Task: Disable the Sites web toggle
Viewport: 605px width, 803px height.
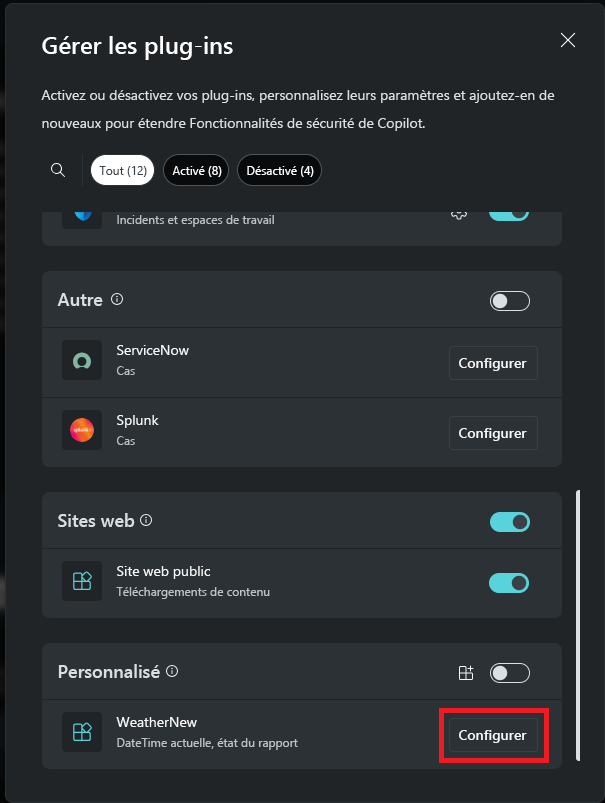Action: [x=509, y=521]
